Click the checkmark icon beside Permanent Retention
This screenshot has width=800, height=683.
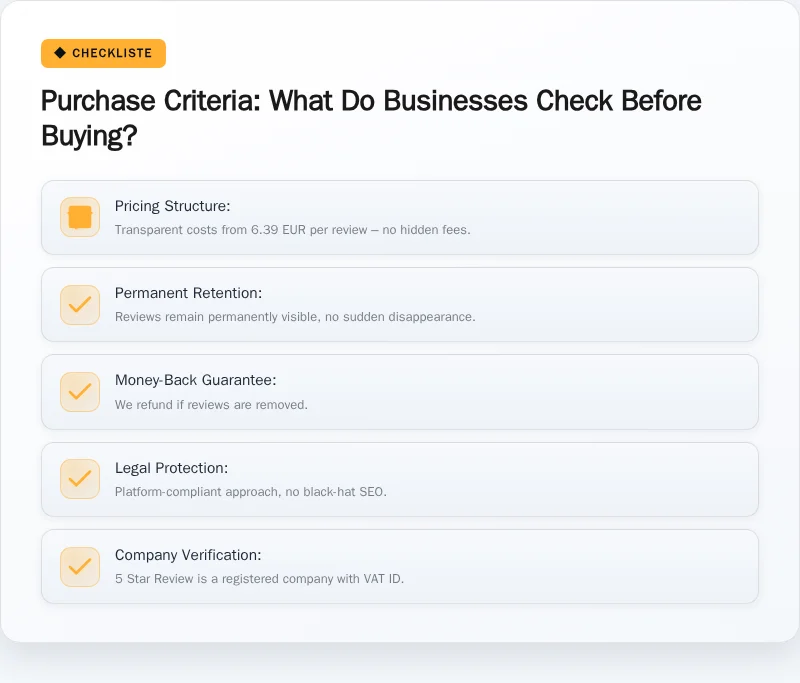[x=80, y=305]
